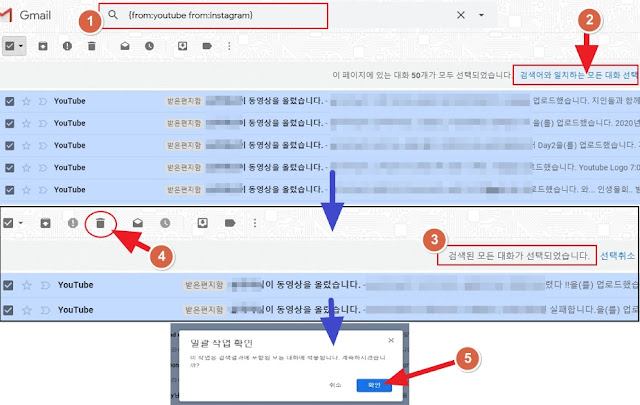This screenshot has width=640, height=405.
Task: Uncheck the YouTube email mentioning '인생몰회'
Action: tap(9, 190)
